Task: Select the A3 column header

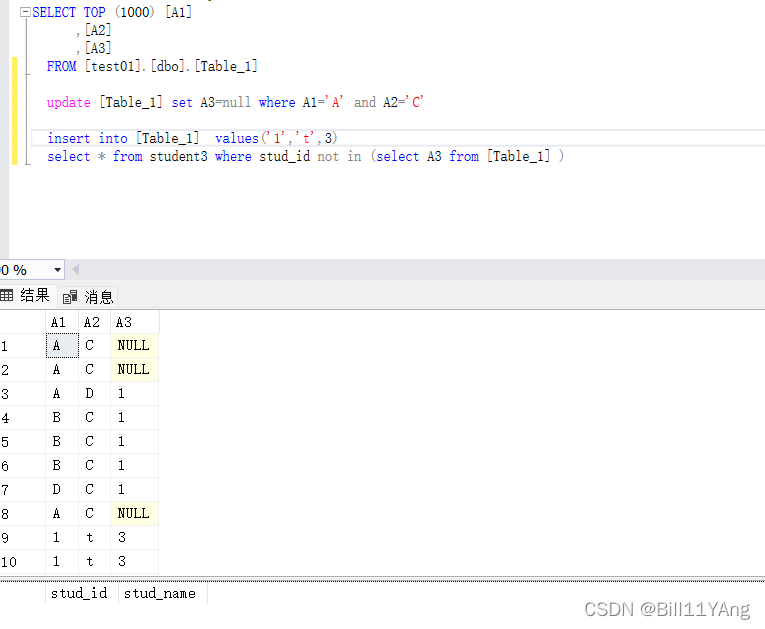Action: point(135,322)
